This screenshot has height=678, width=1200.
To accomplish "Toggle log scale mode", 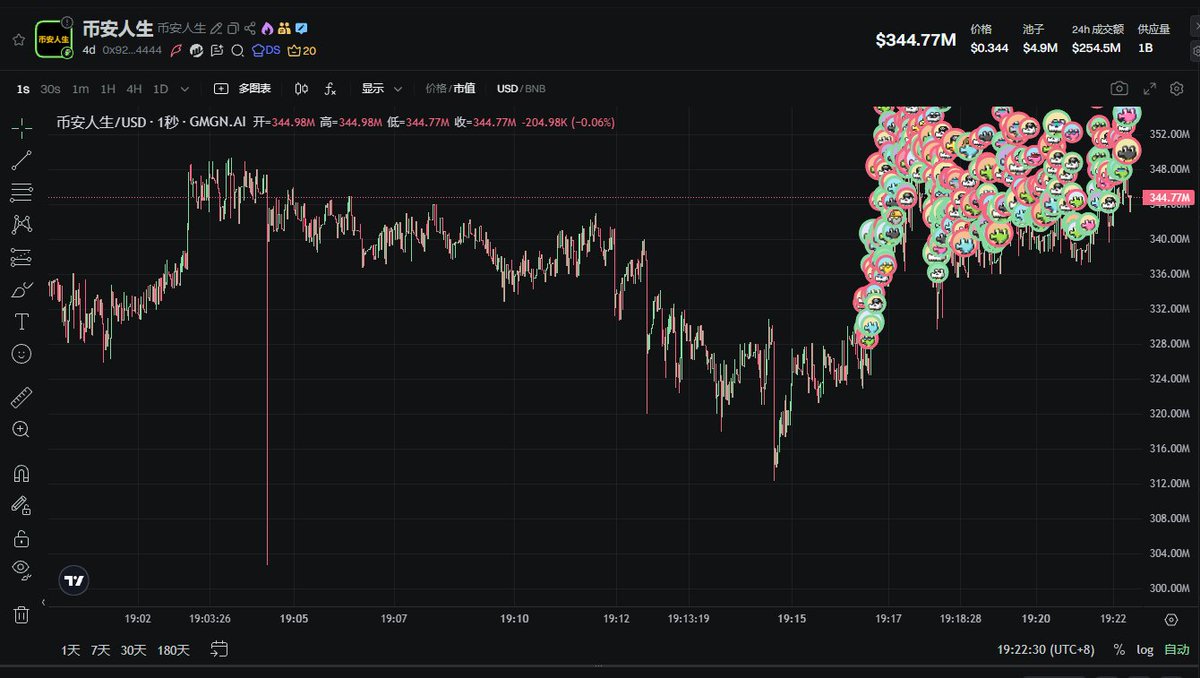I will 1145,650.
